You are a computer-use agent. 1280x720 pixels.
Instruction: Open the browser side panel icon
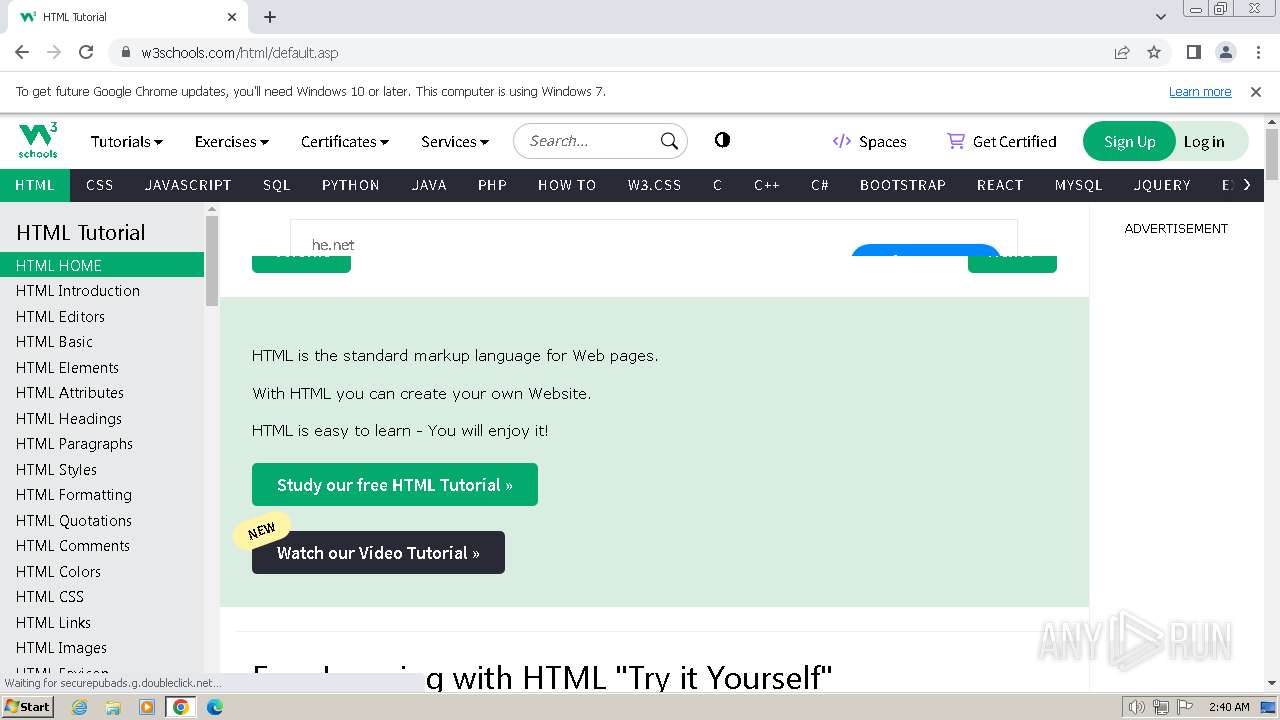pos(1193,52)
